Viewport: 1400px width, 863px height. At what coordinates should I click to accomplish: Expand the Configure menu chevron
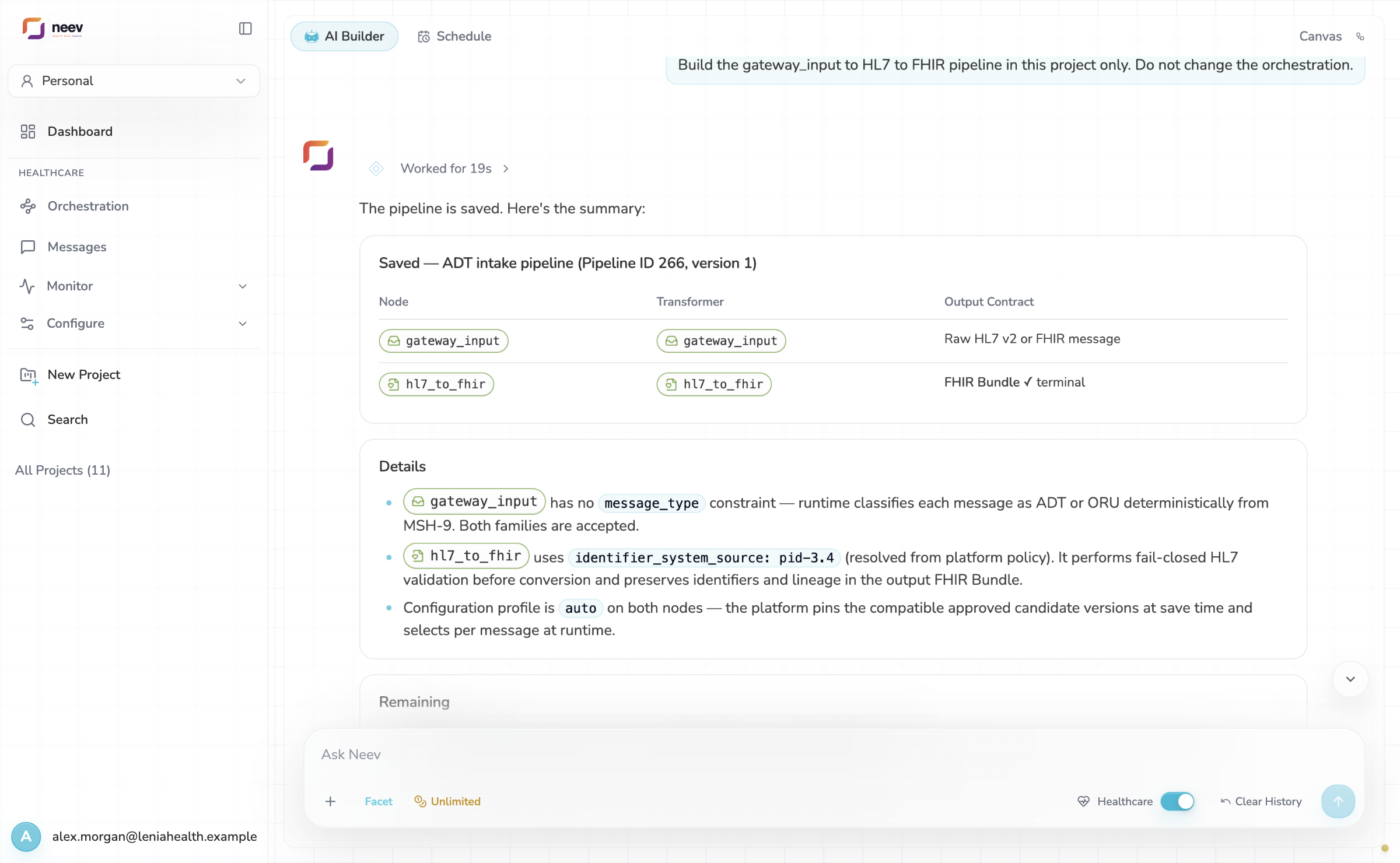243,324
